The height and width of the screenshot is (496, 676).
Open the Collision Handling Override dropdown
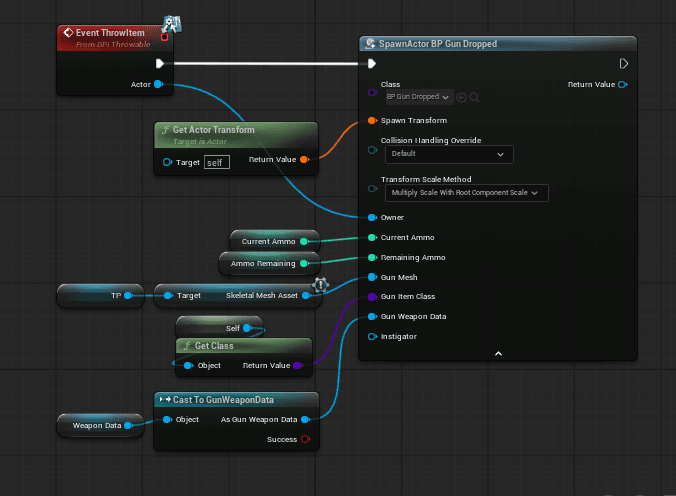[449, 154]
